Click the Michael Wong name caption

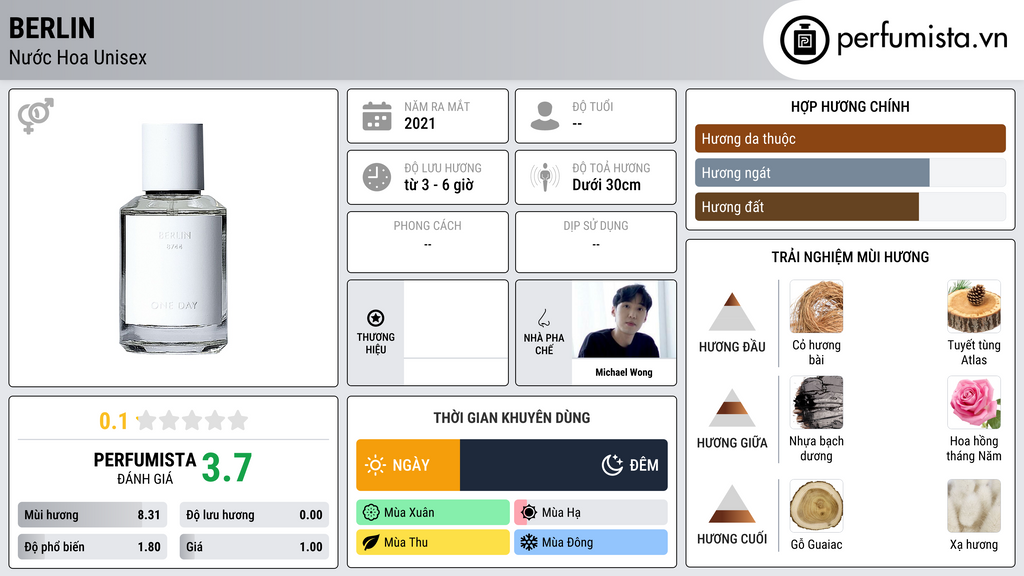pos(624,372)
